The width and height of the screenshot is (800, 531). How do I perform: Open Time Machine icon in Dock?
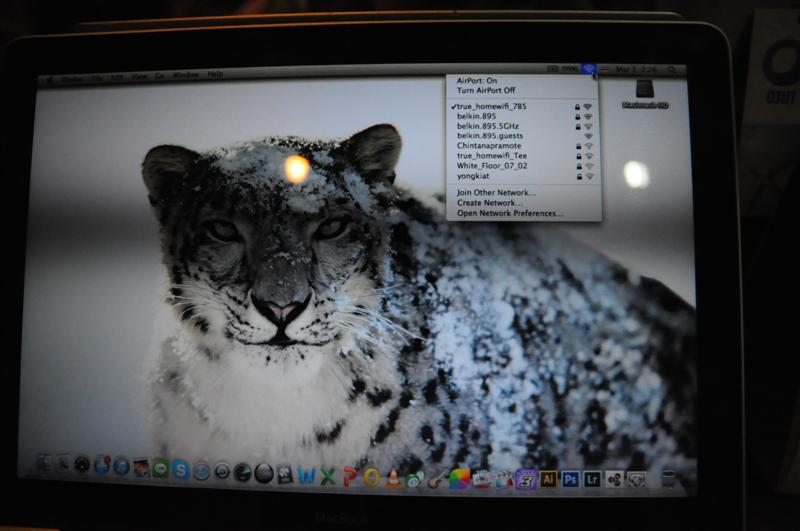click(x=221, y=471)
